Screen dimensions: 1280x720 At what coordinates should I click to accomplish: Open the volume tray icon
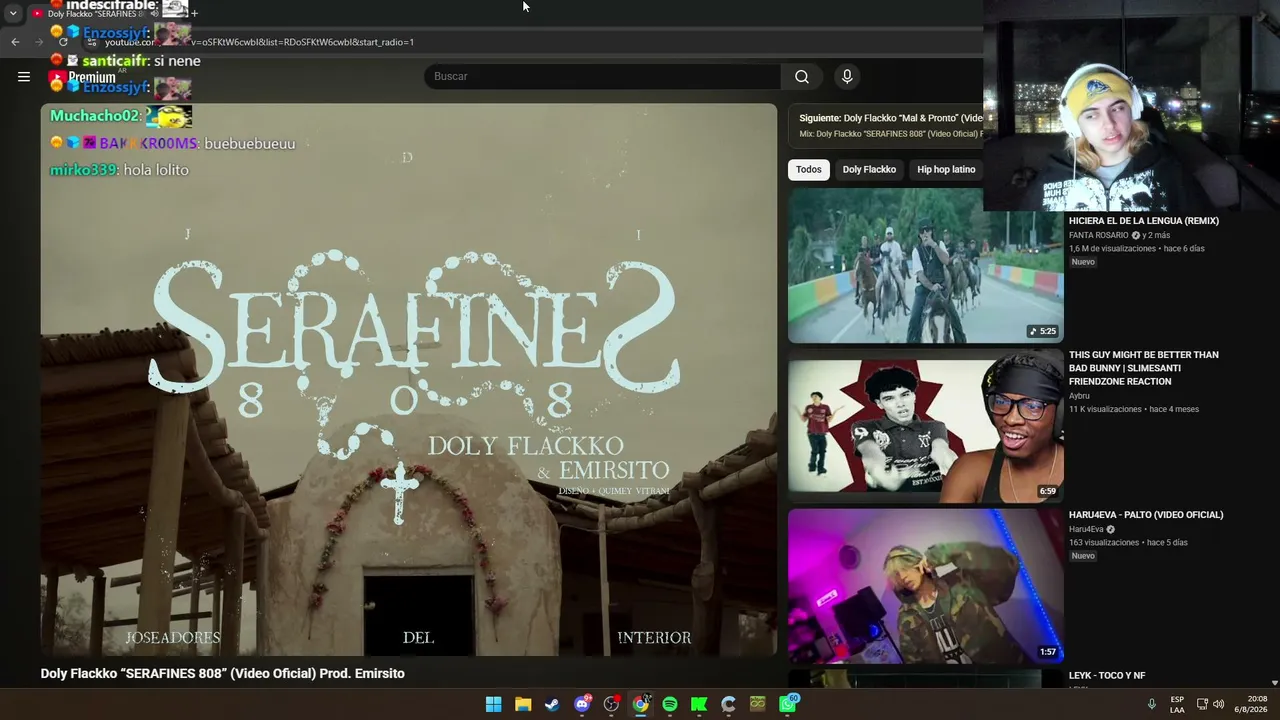pos(1218,704)
